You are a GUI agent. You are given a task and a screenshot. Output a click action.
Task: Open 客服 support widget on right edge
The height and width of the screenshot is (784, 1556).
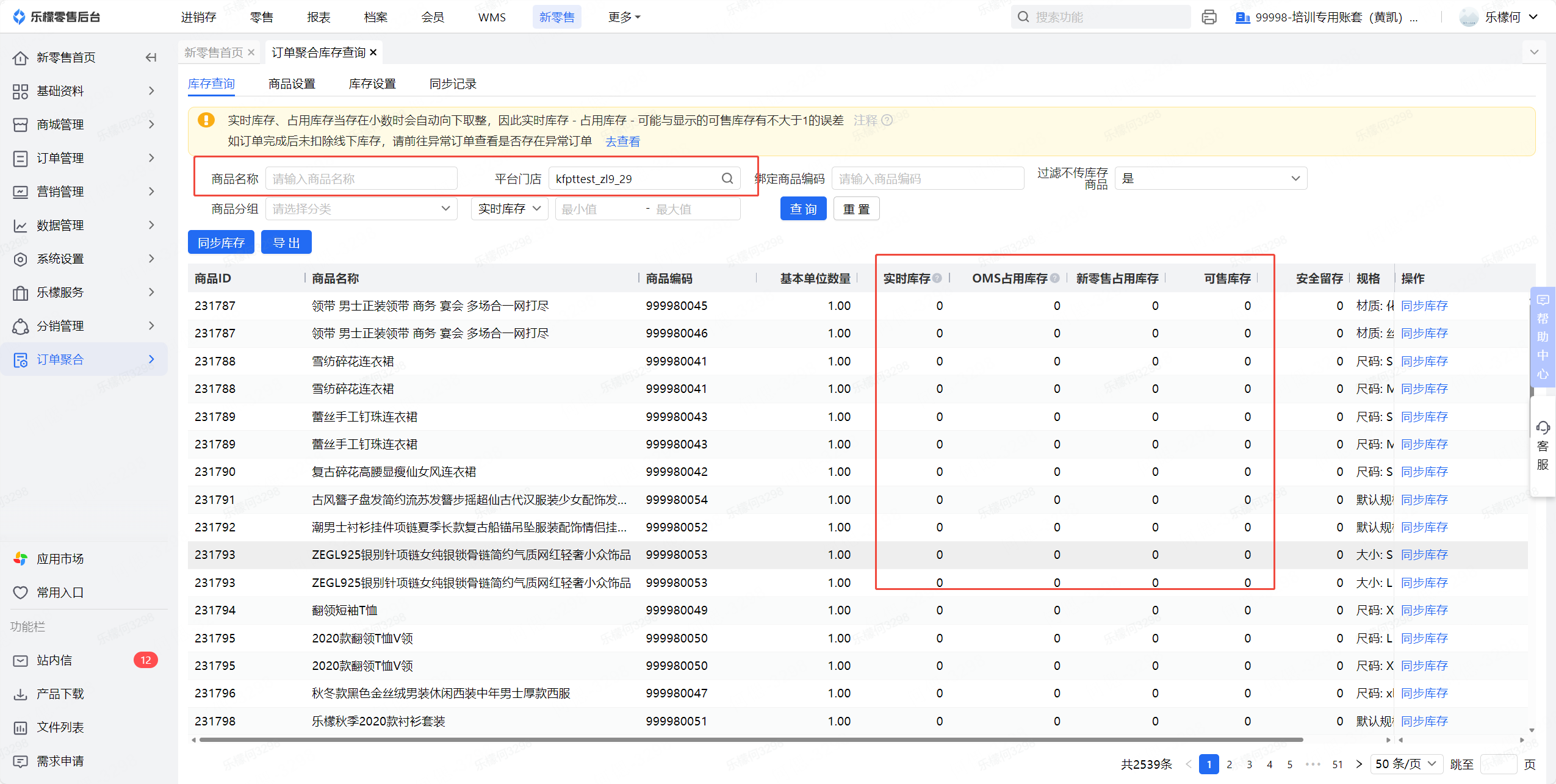[x=1543, y=446]
